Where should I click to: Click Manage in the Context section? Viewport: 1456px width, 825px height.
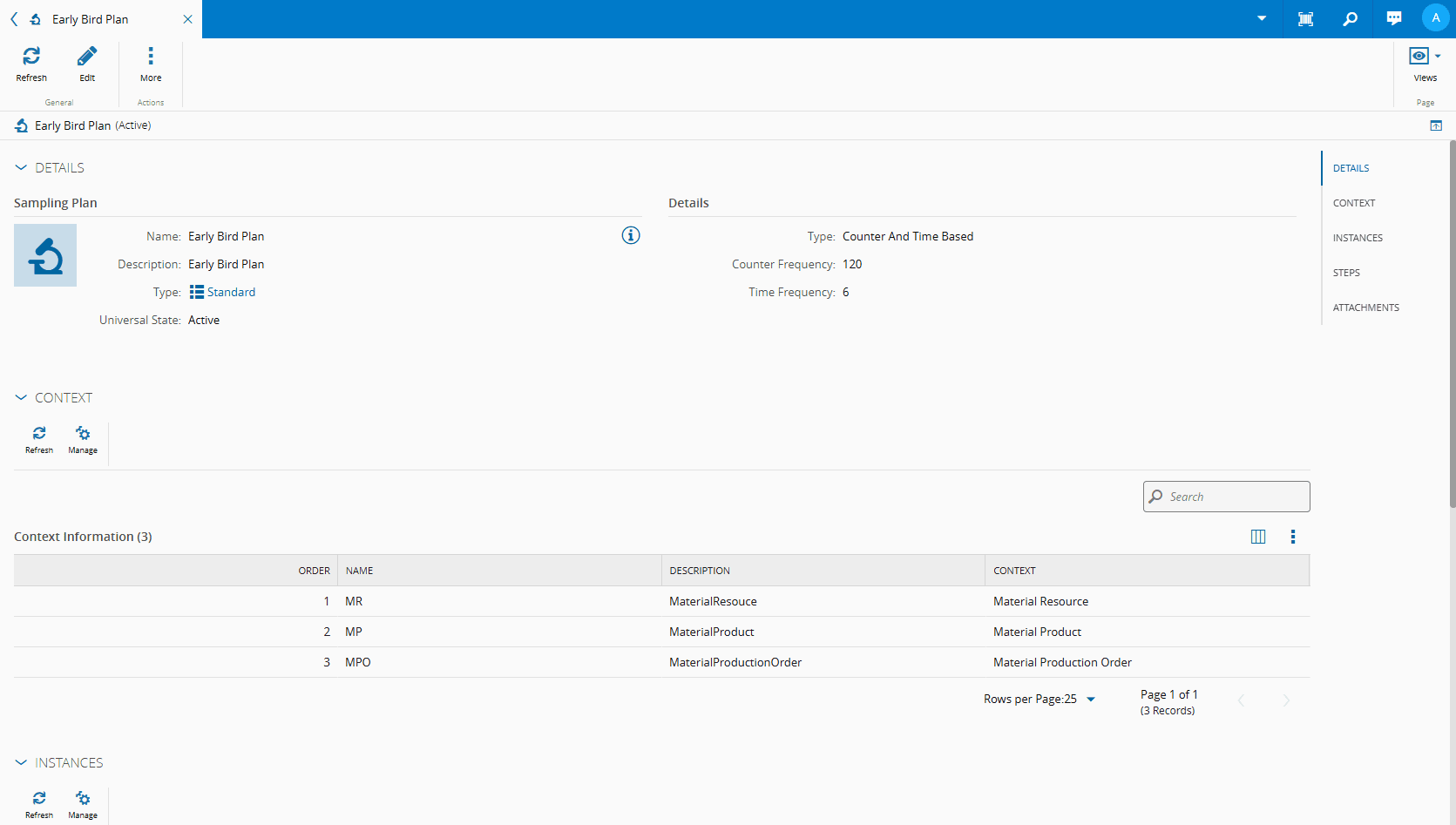pyautogui.click(x=83, y=440)
